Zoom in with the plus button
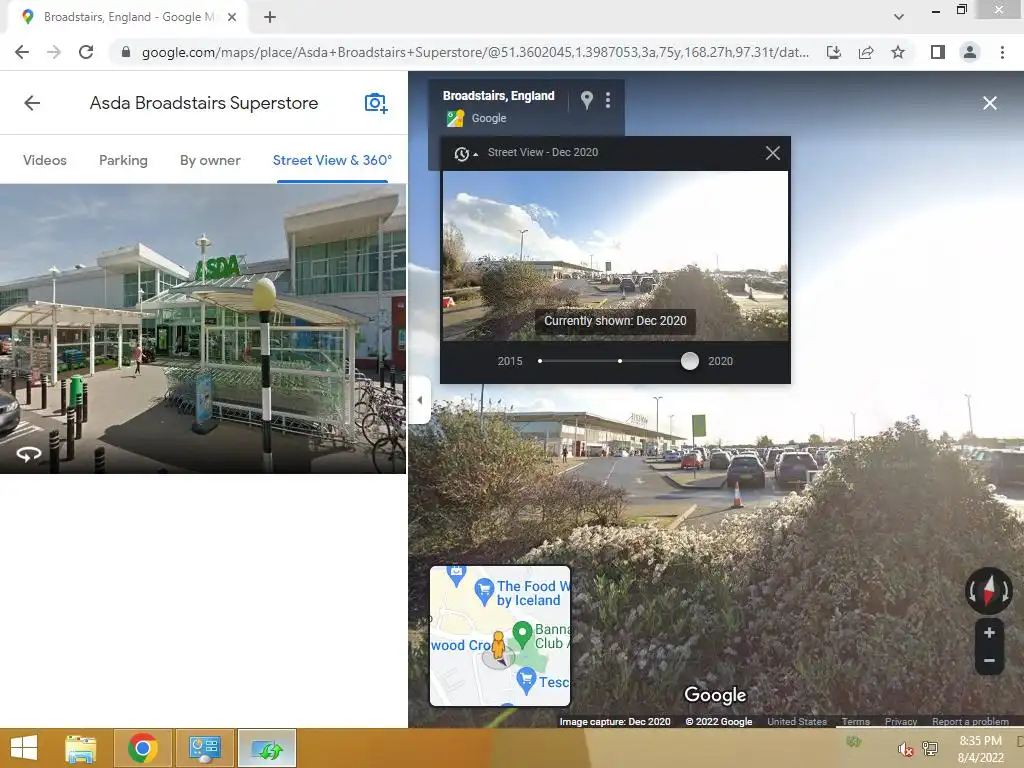This screenshot has height=768, width=1024. (x=989, y=632)
